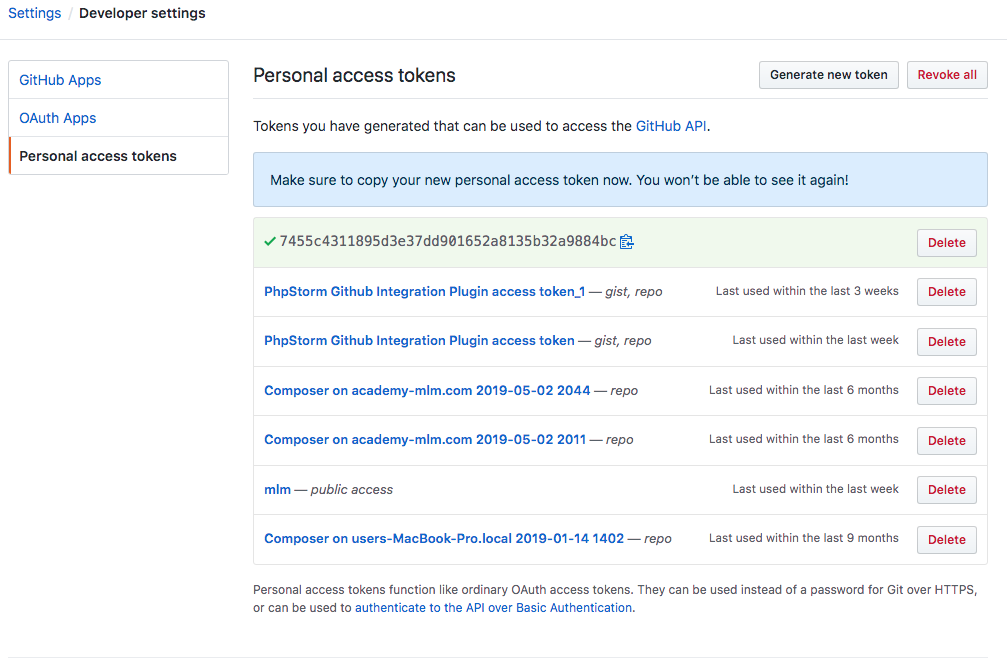The image size is (1007, 659).
Task: View Composer on academy-mlm.com 2019-05-02 2044 token
Action: click(x=426, y=390)
